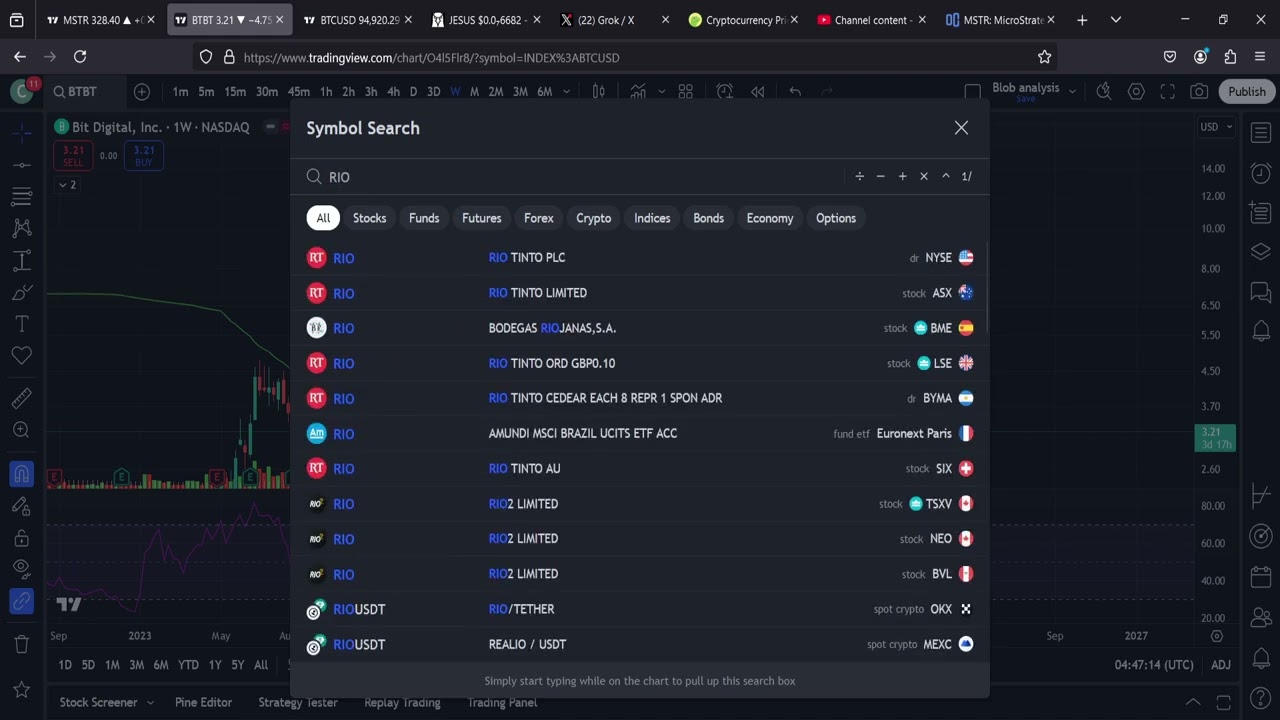This screenshot has height=720, width=1280.
Task: Choose RIO TINTO LIMITED on ASX
Action: pyautogui.click(x=640, y=293)
